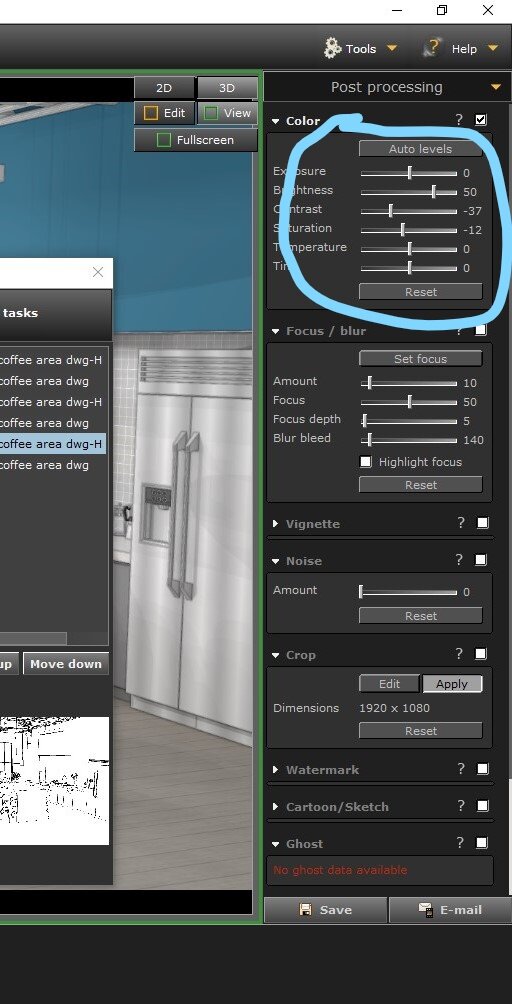512x1004 pixels.
Task: Click the Exposure slider
Action: [409, 173]
